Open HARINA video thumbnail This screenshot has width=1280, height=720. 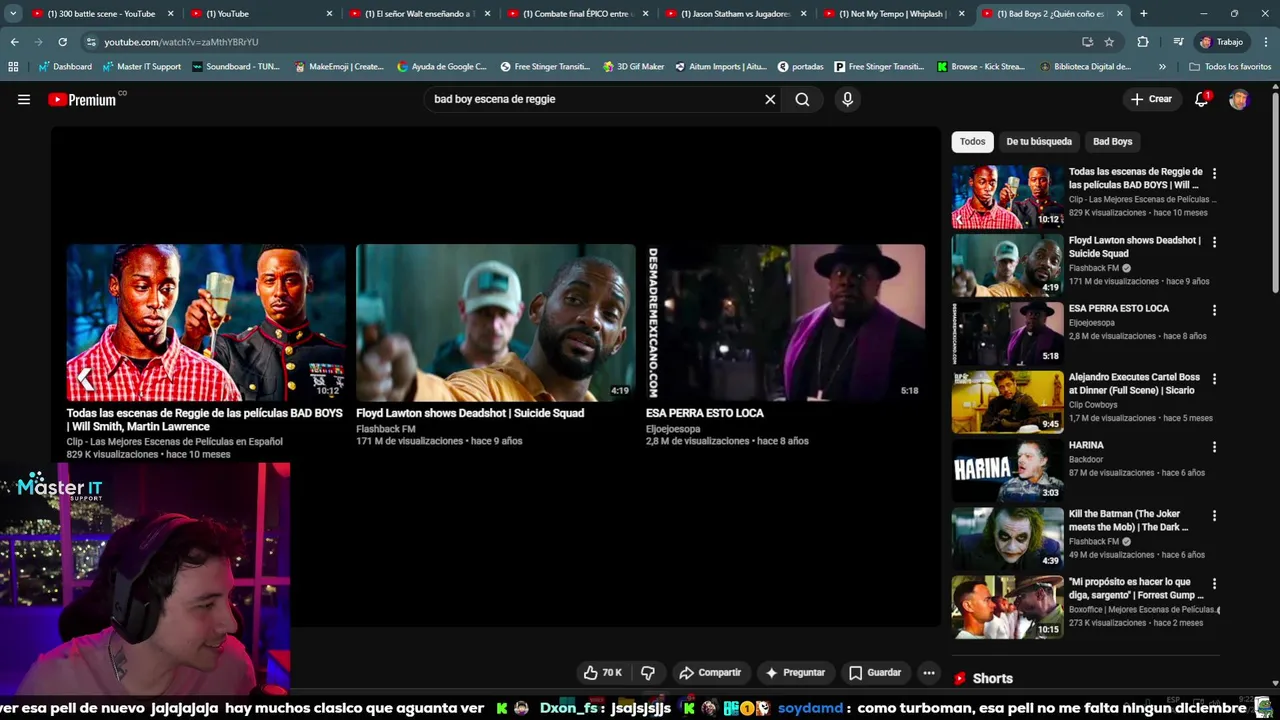tap(1007, 470)
